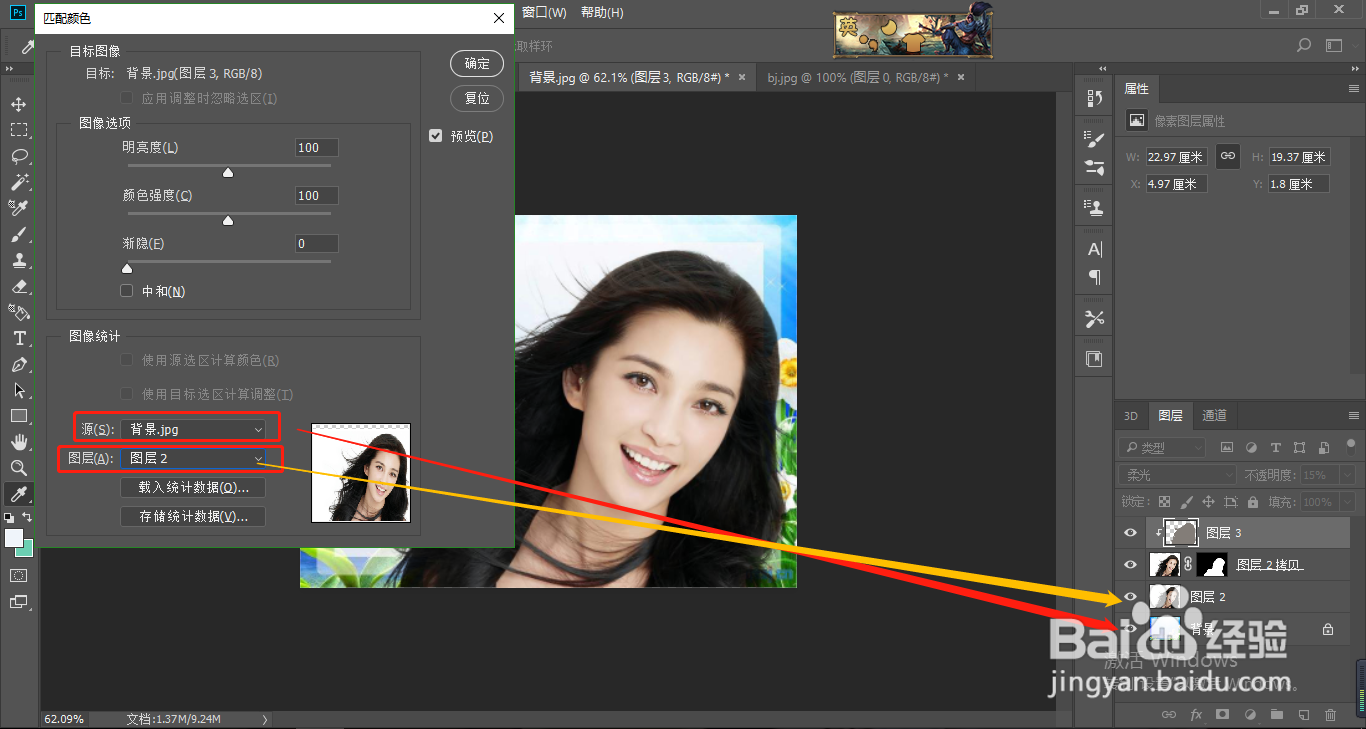
Task: Select the Horizontal Type tool
Action: click(19, 338)
